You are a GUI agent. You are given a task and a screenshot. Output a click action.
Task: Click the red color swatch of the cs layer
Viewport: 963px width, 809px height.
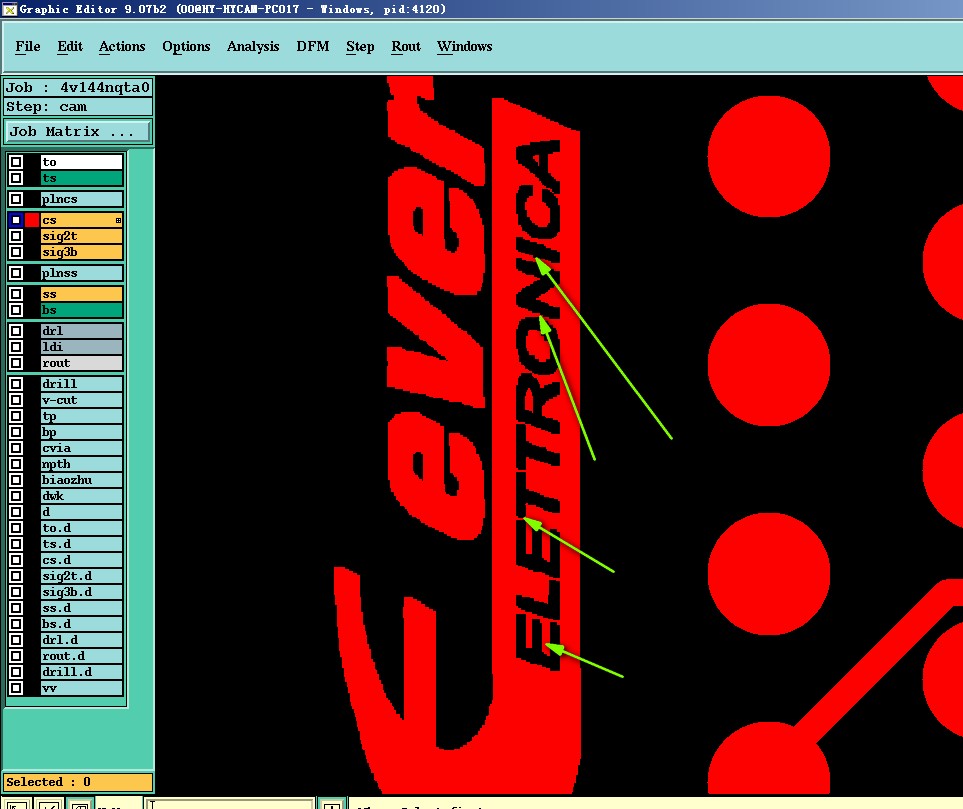tap(32, 220)
